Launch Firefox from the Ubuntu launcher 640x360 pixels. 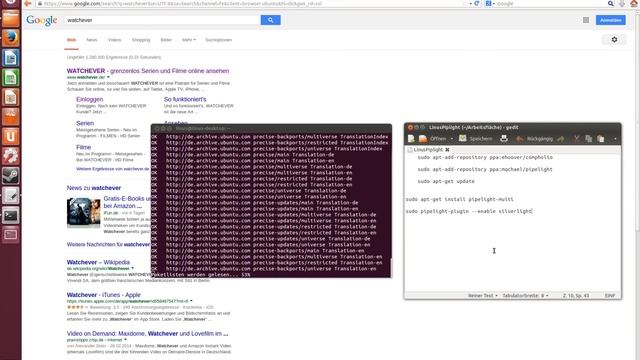(11, 38)
